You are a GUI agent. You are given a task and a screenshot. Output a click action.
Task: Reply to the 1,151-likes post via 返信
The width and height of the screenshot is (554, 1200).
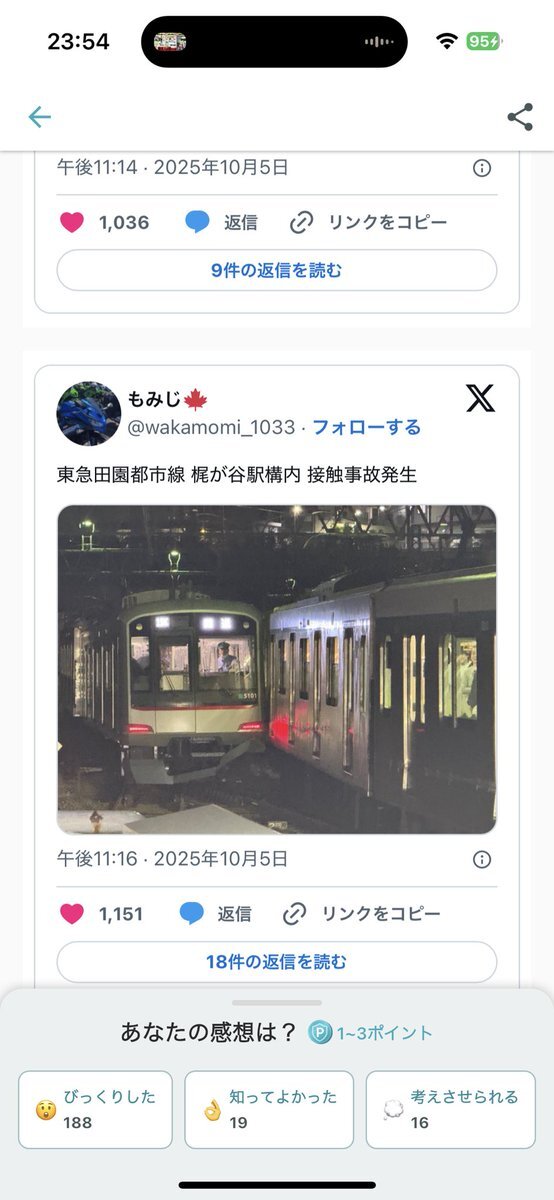coord(215,914)
